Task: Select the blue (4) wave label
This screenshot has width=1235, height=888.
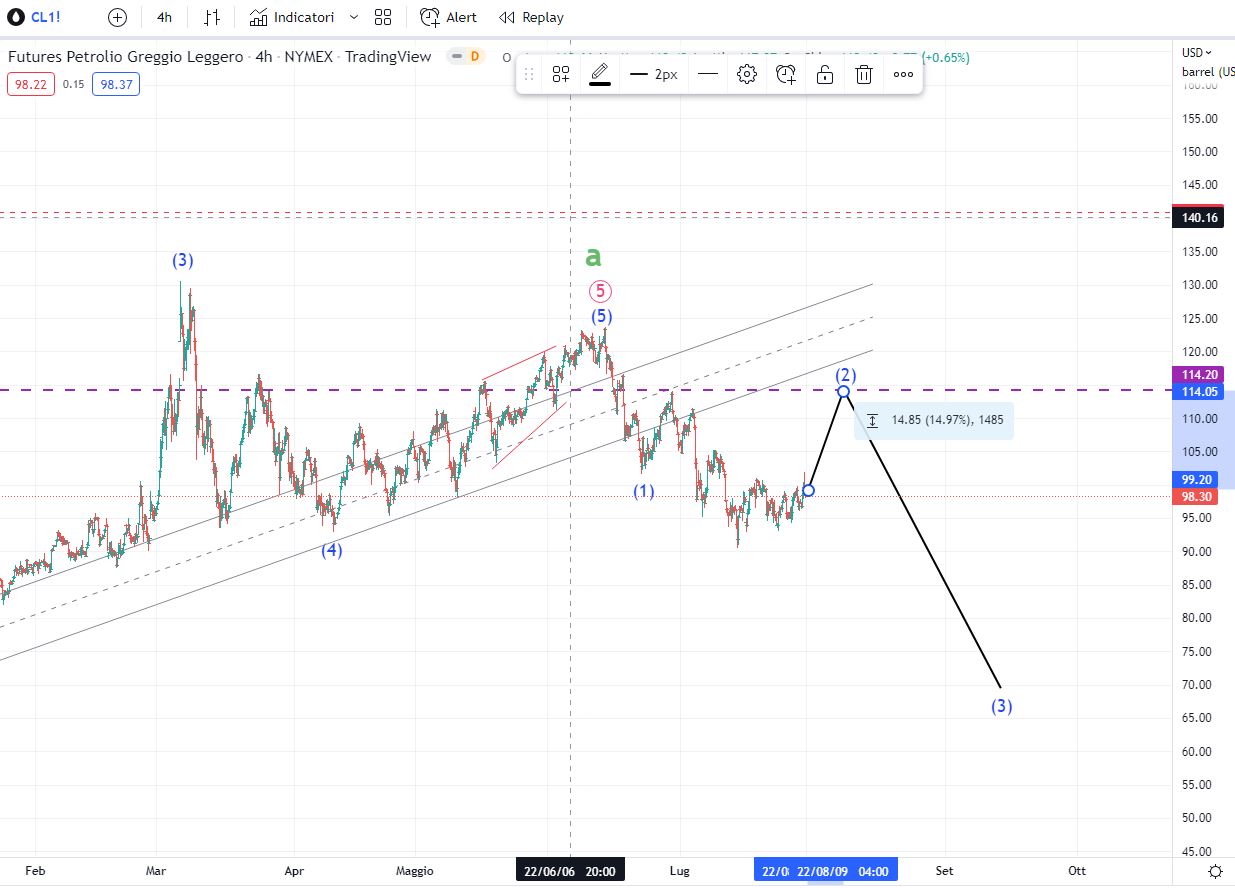Action: pyautogui.click(x=332, y=550)
